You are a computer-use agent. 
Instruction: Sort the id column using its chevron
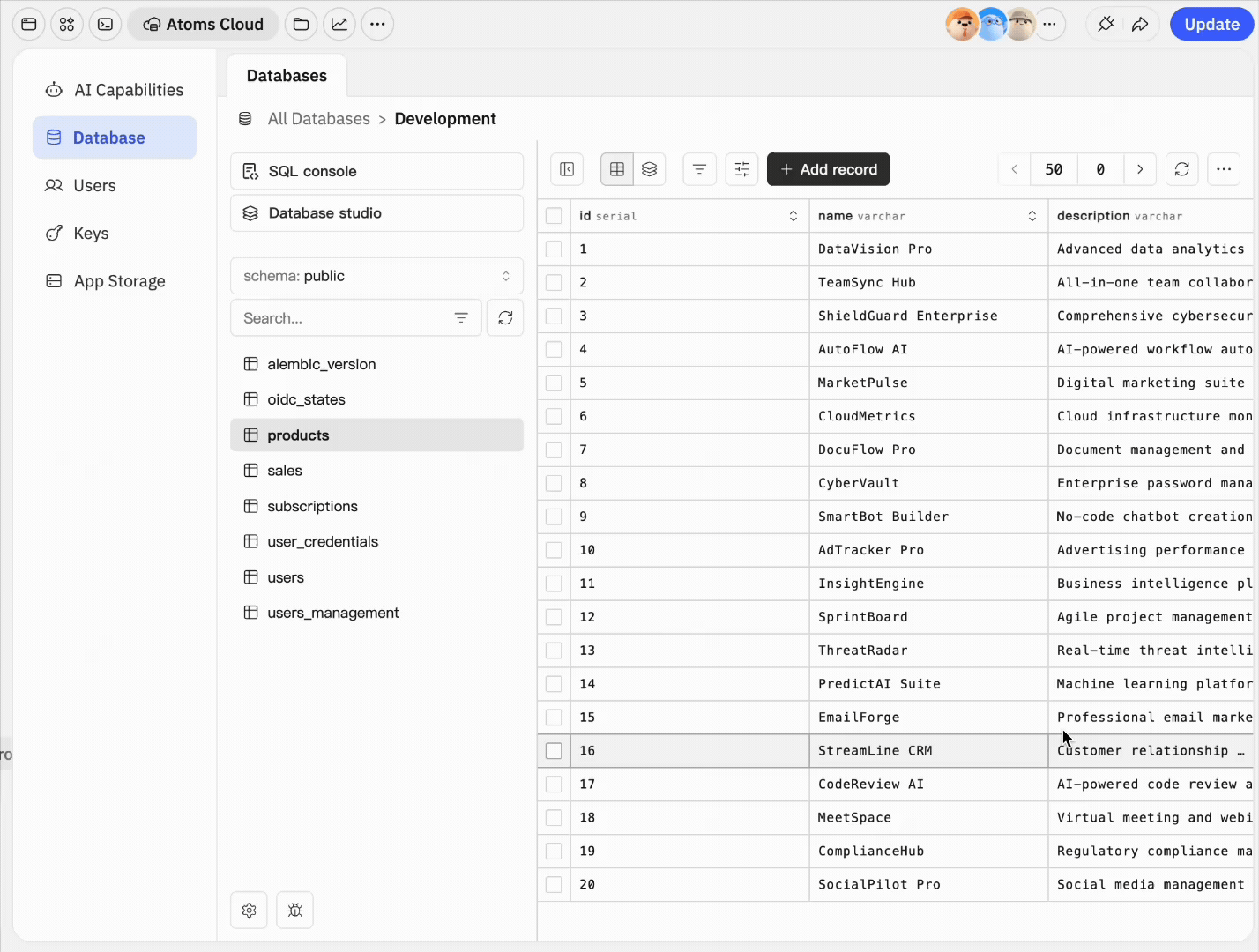(793, 215)
